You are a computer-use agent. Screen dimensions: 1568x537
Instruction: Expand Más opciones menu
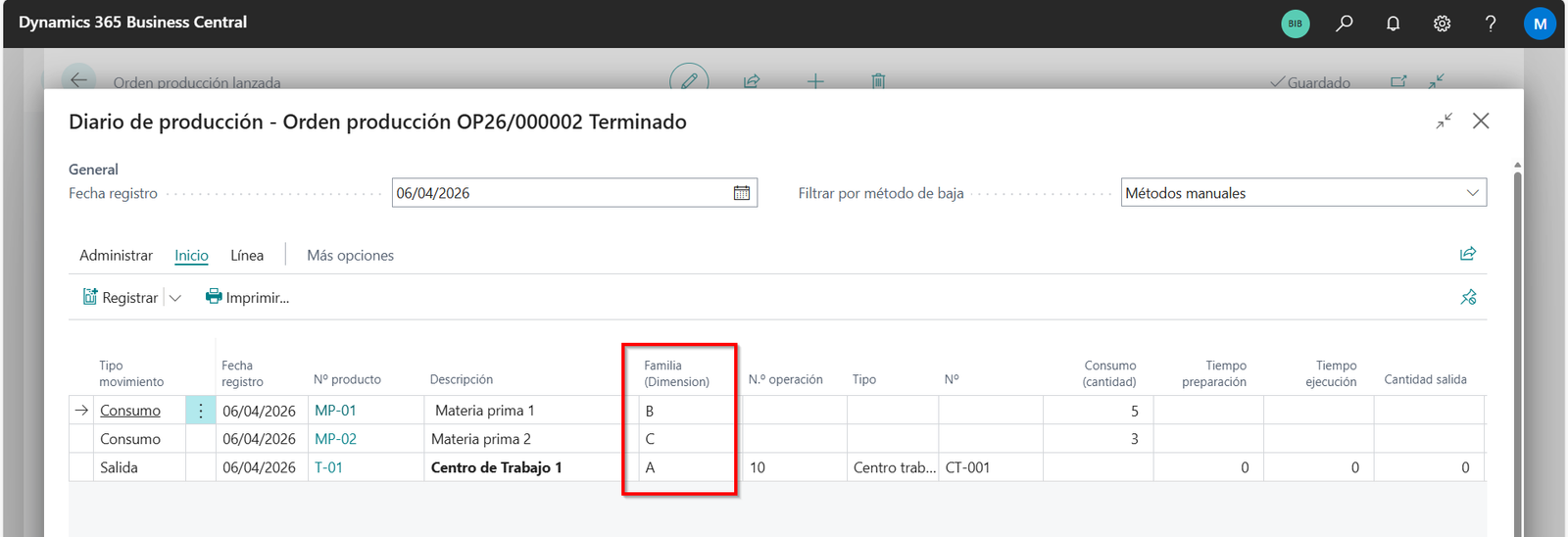[x=350, y=256]
